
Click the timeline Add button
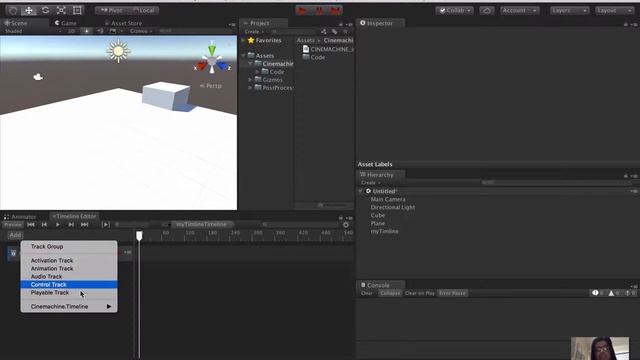[x=15, y=235]
